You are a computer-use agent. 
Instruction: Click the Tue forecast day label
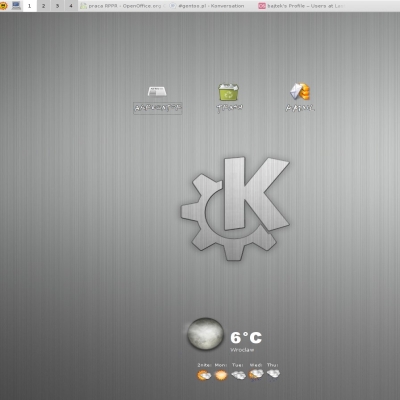coord(238,365)
